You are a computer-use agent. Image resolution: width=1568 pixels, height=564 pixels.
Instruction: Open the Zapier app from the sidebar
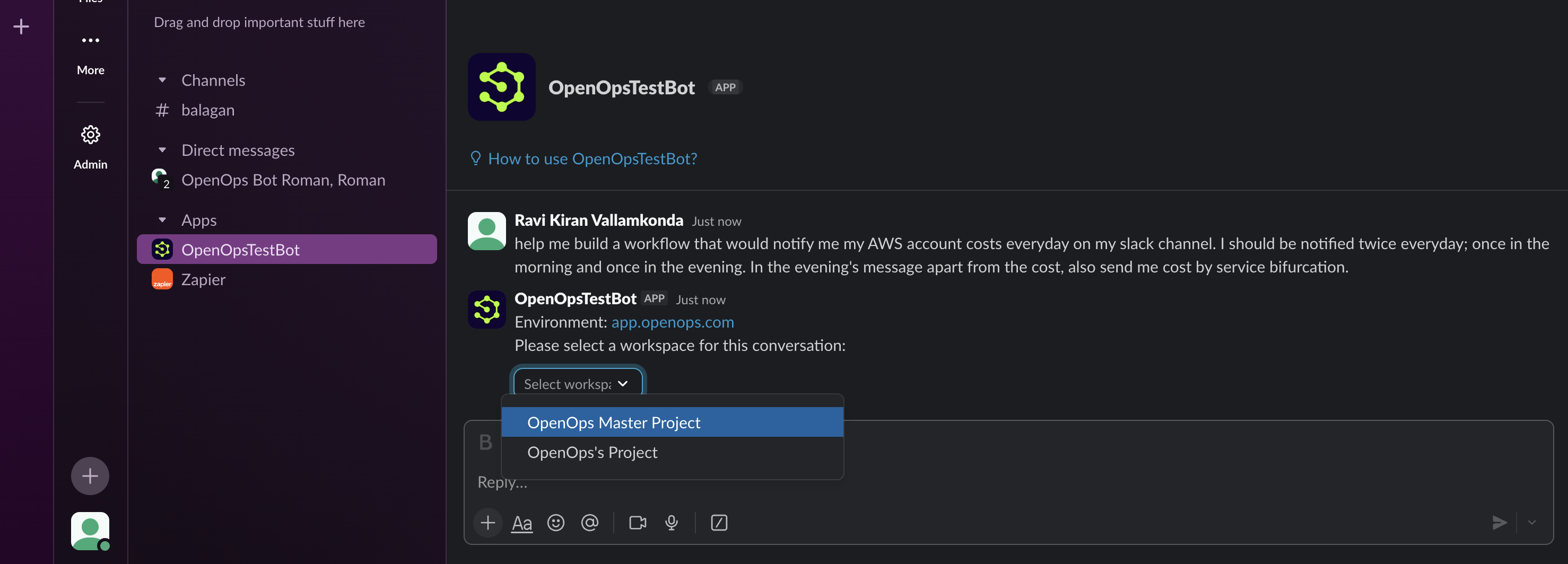204,279
